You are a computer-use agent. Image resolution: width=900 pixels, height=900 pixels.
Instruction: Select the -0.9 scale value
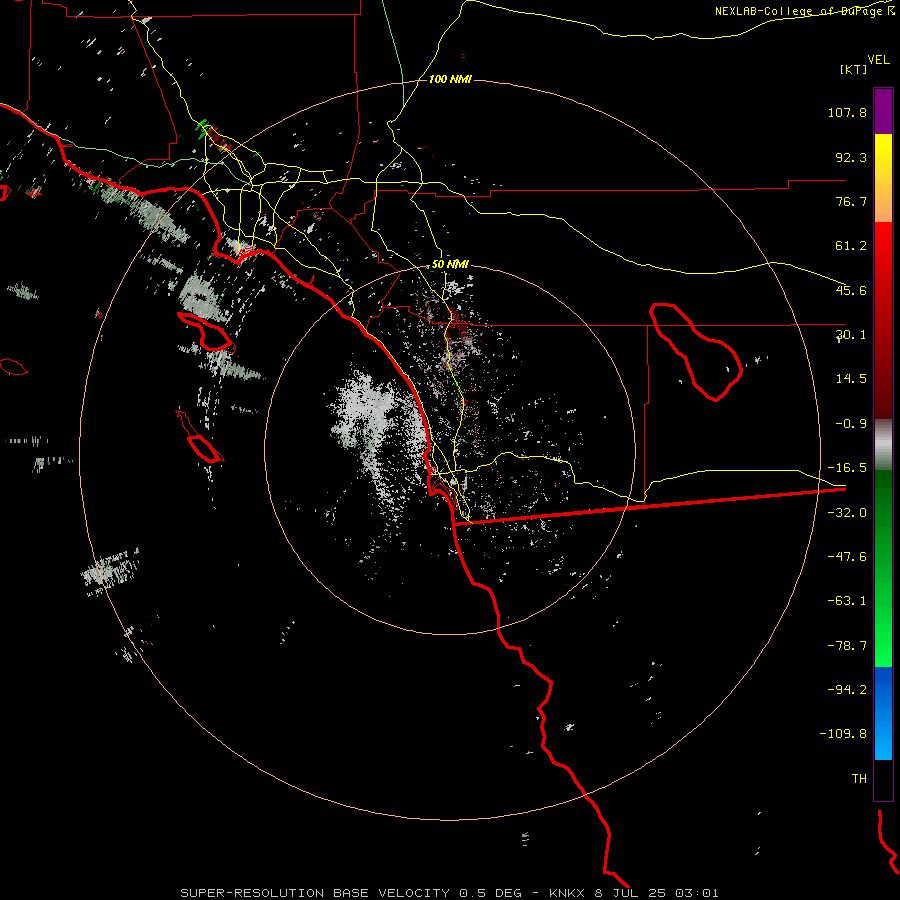coord(851,424)
